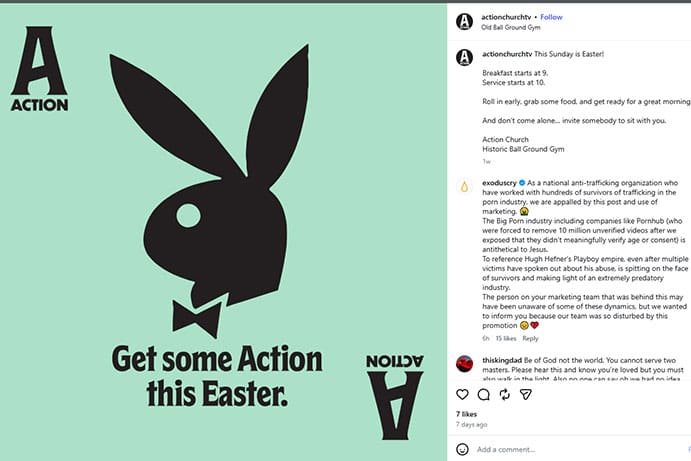The image size is (691, 461).
Task: Click the 7 days ago timestamp
Action: coord(472,425)
